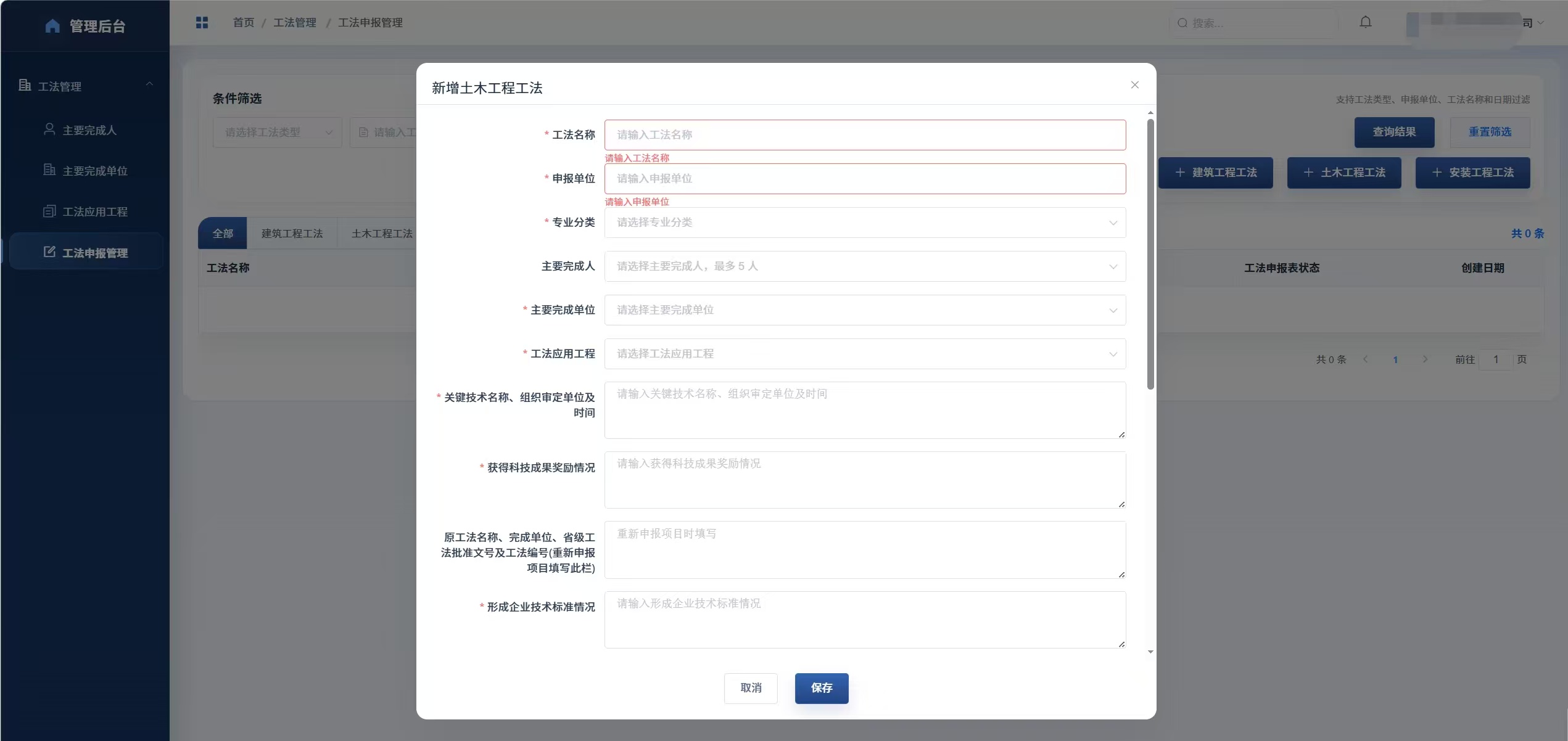Screen dimensions: 1568x741
Task: Click the 取消 button
Action: click(751, 688)
